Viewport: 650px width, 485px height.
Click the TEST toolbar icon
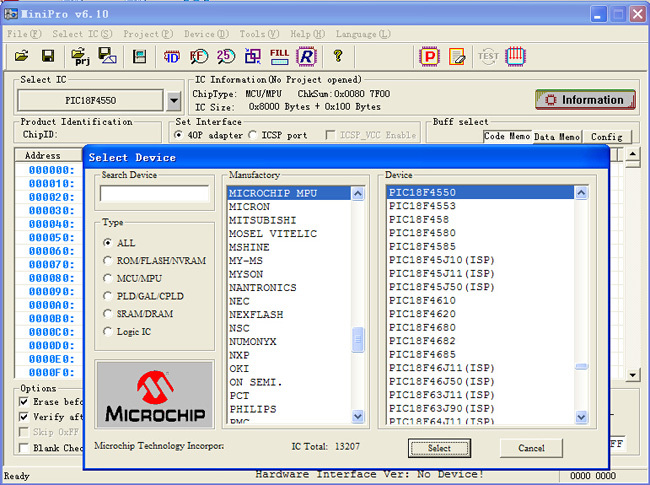click(488, 56)
